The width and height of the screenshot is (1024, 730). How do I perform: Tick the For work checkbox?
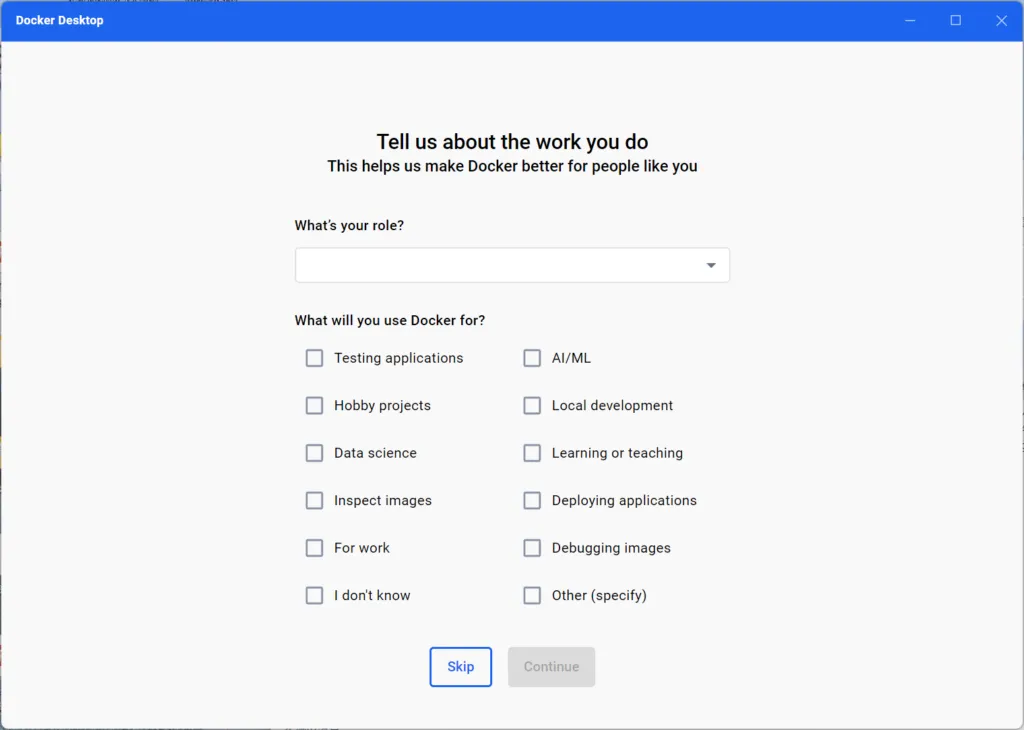[x=314, y=548]
